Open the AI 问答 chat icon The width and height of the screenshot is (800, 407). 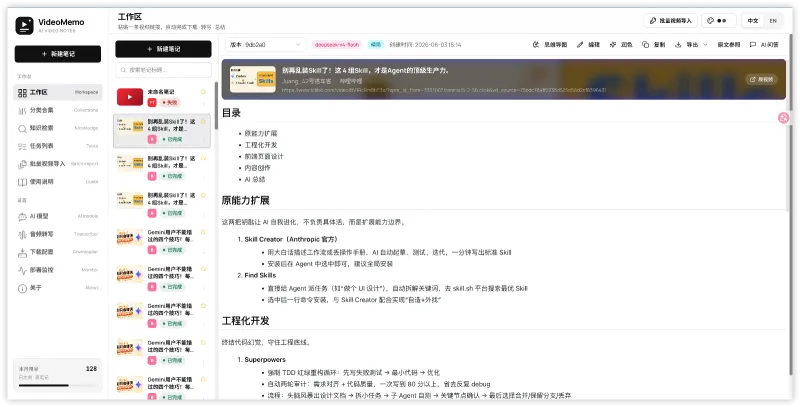[x=753, y=45]
